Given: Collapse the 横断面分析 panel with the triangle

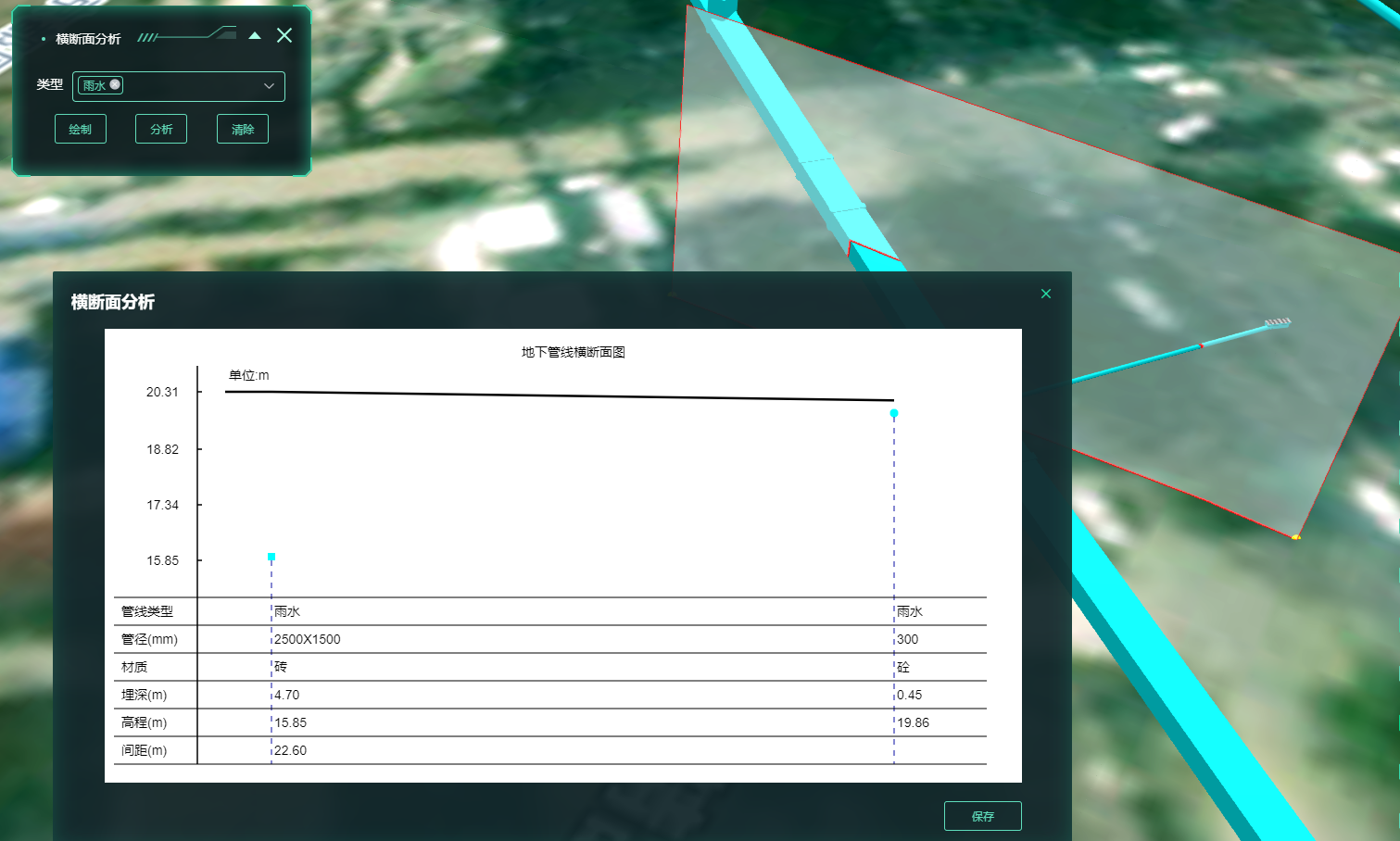Looking at the screenshot, I should [x=255, y=36].
